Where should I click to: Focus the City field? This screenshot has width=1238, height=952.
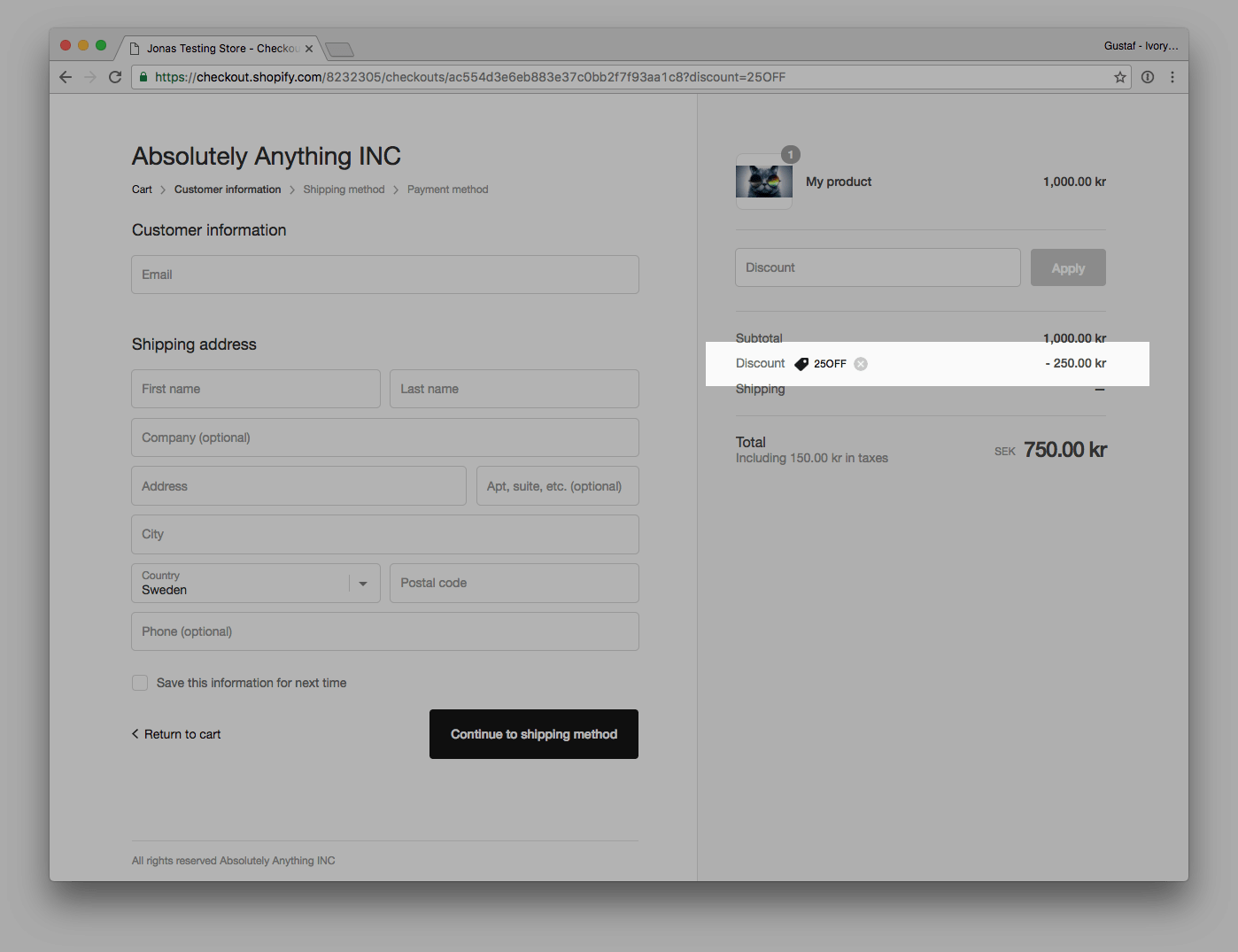point(385,535)
